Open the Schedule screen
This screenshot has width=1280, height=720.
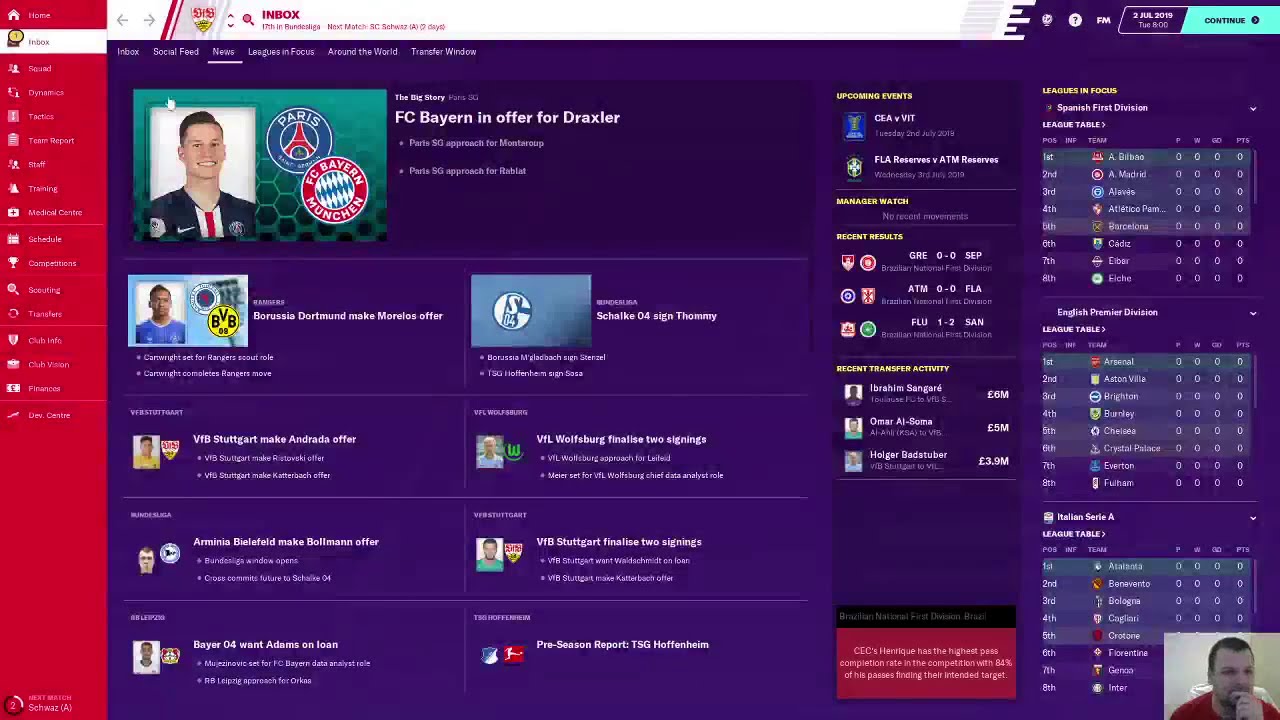click(44, 239)
